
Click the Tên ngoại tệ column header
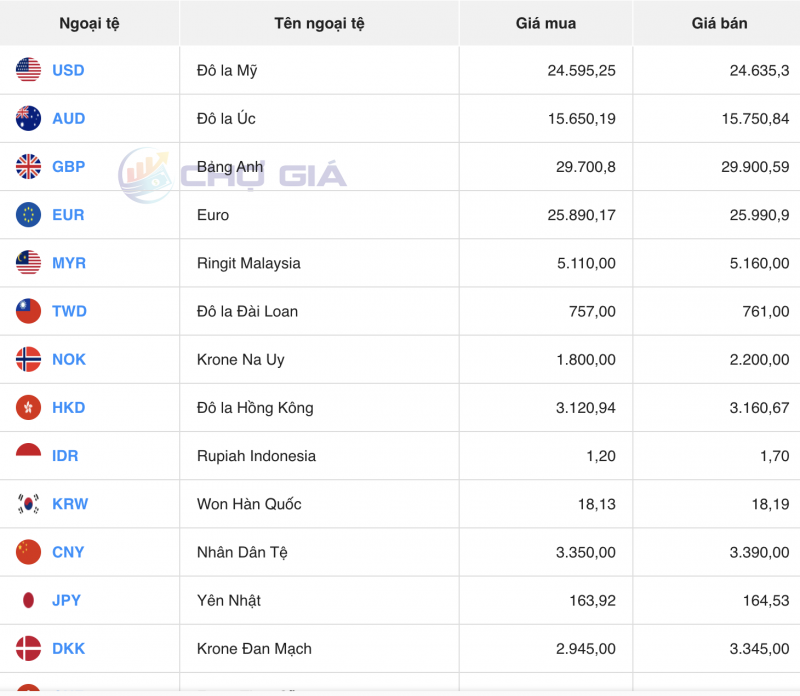click(318, 22)
